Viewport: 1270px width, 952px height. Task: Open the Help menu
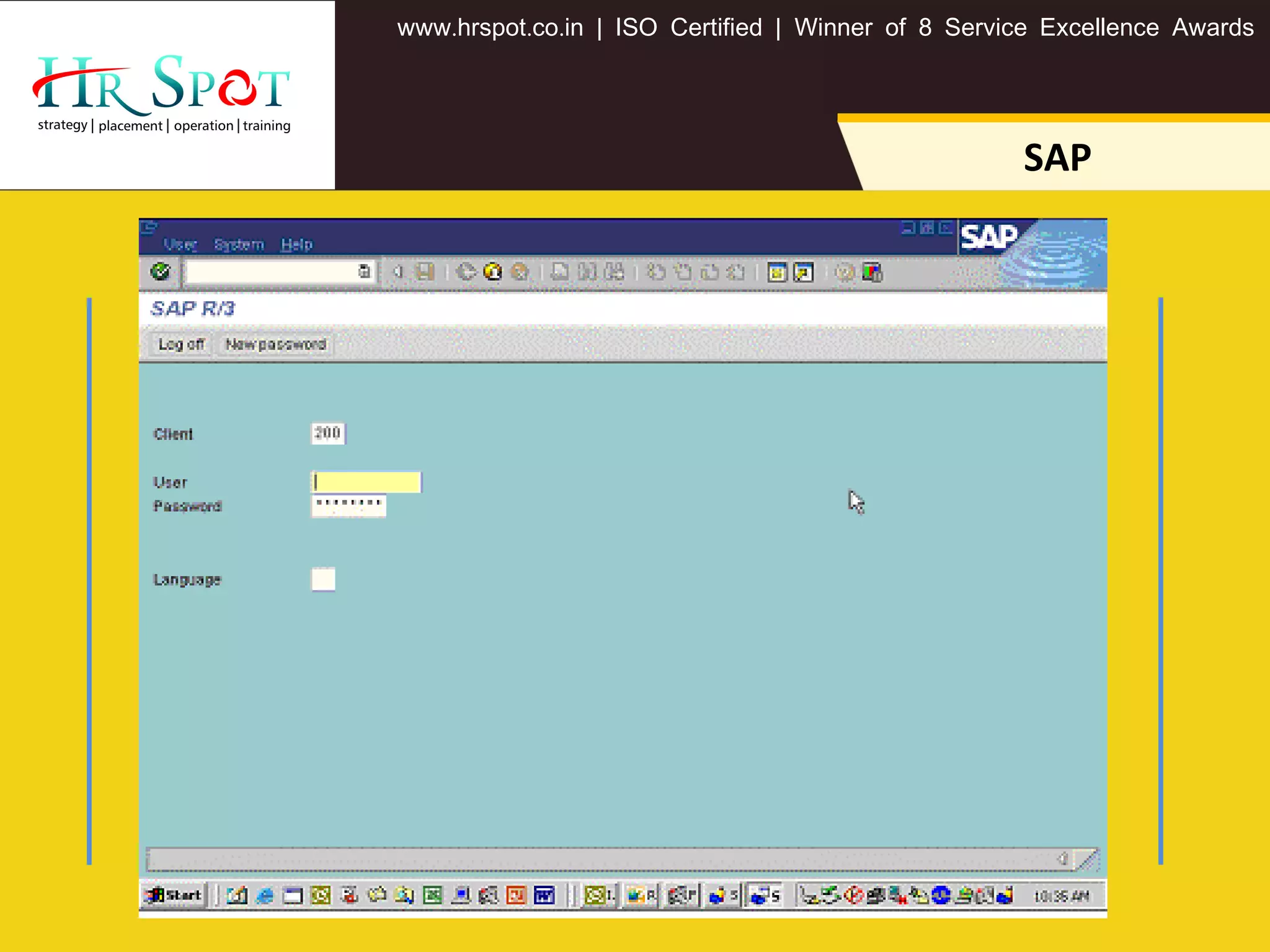pyautogui.click(x=296, y=244)
